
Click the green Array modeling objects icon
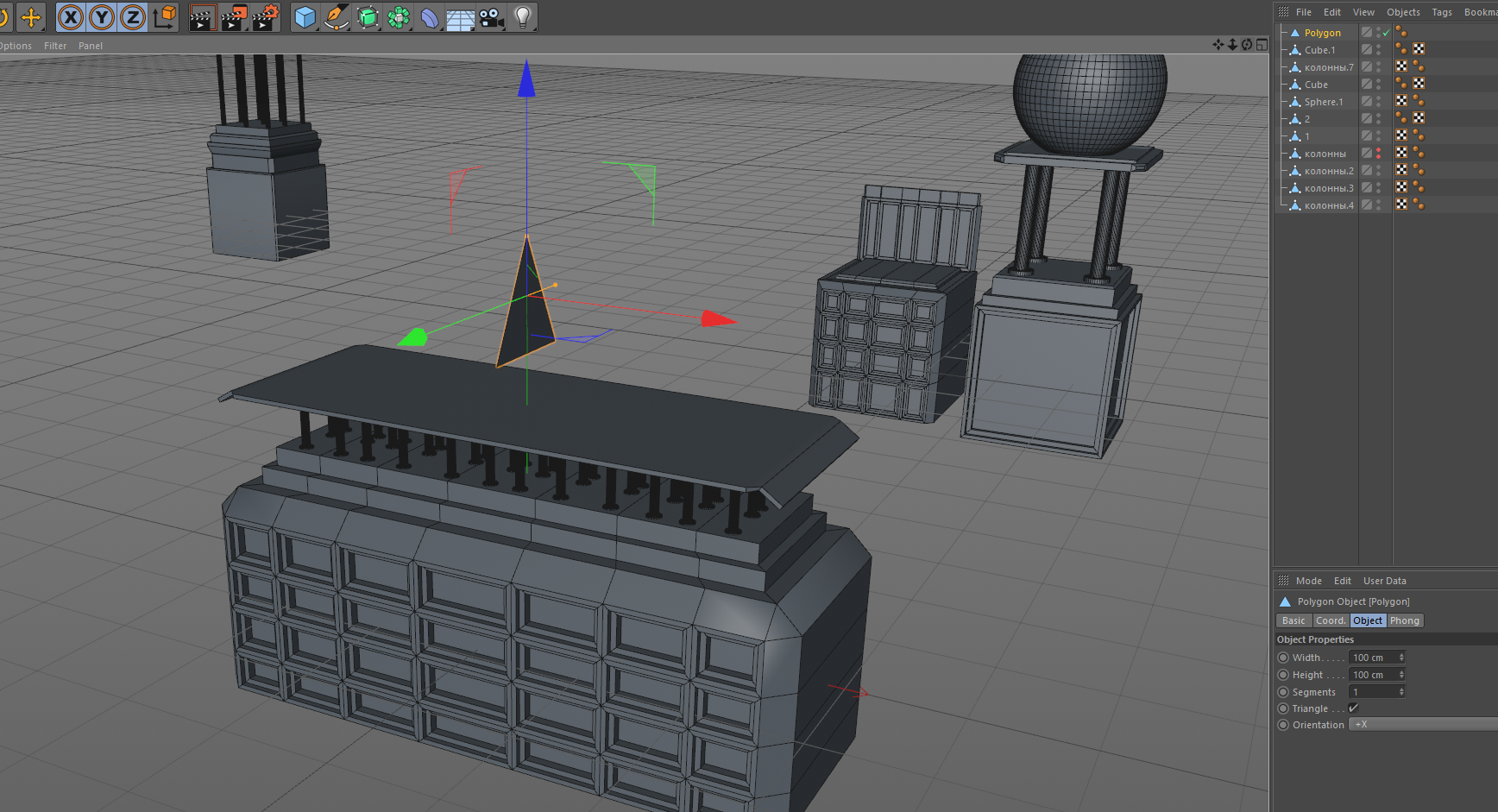pyautogui.click(x=399, y=17)
